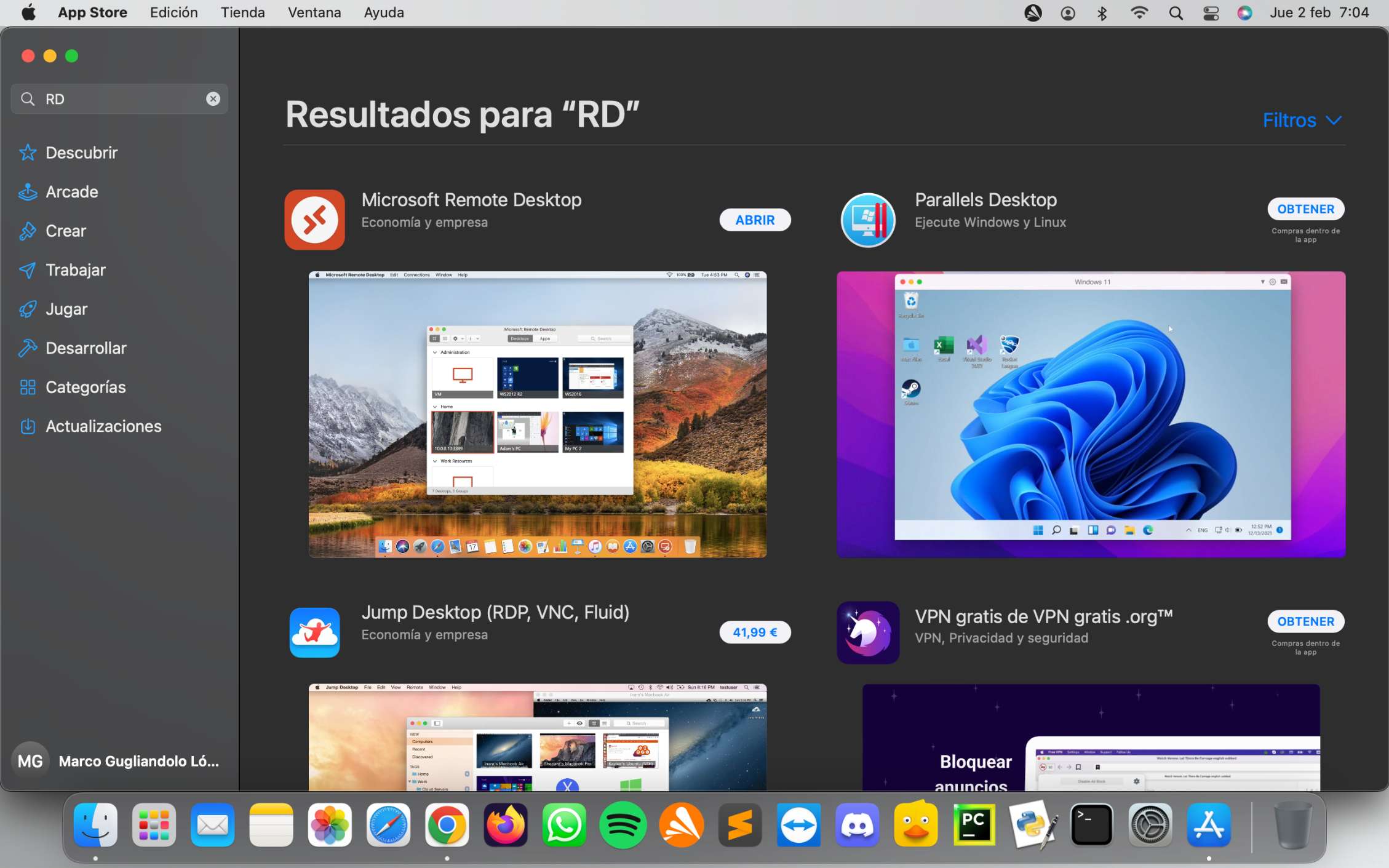Open Jump Desktop (RDP, VNC, Fluid) title
1389x868 pixels.
click(495, 612)
